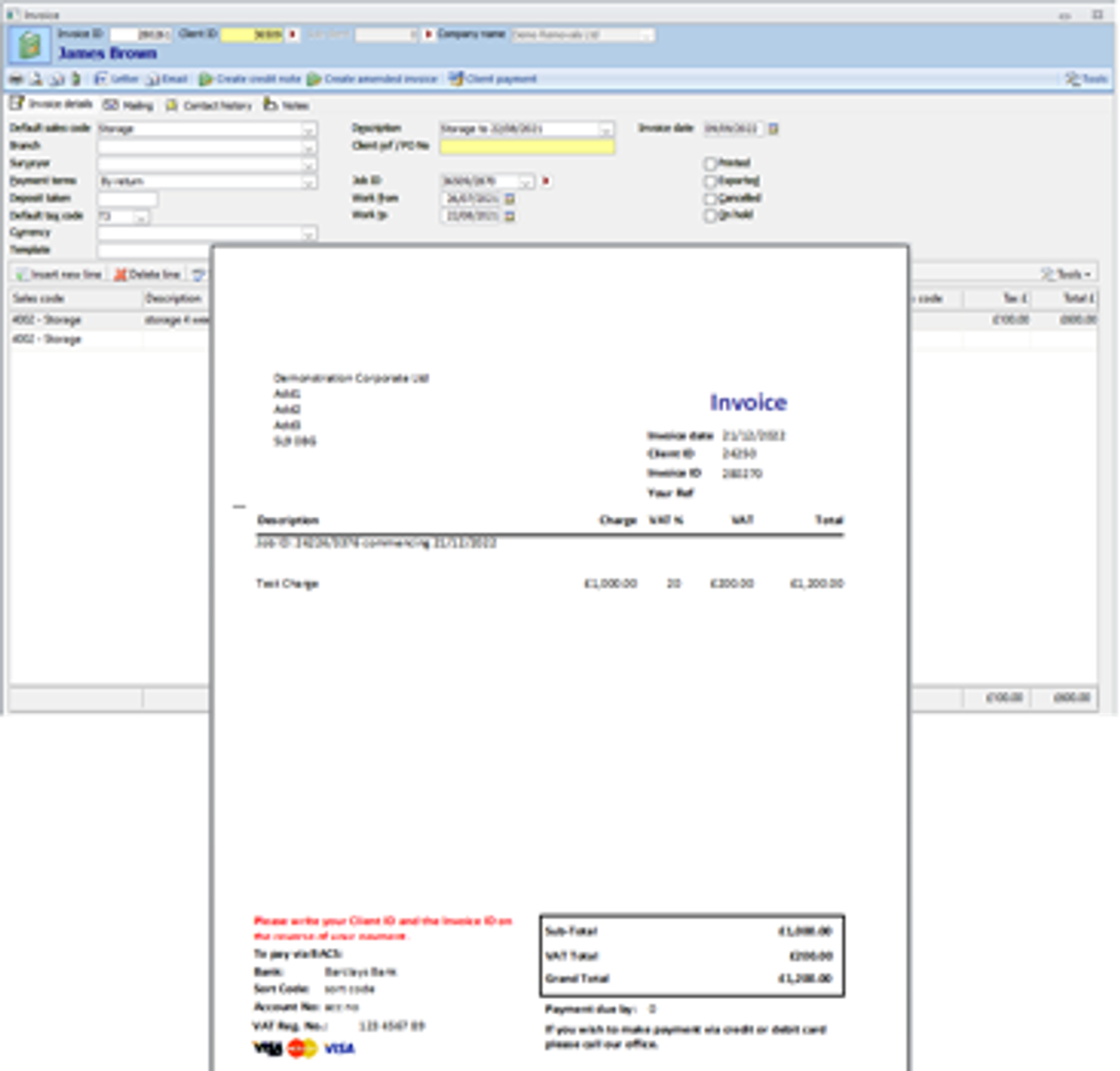
Task: Click the Sales code column header
Action: pyautogui.click(x=76, y=299)
